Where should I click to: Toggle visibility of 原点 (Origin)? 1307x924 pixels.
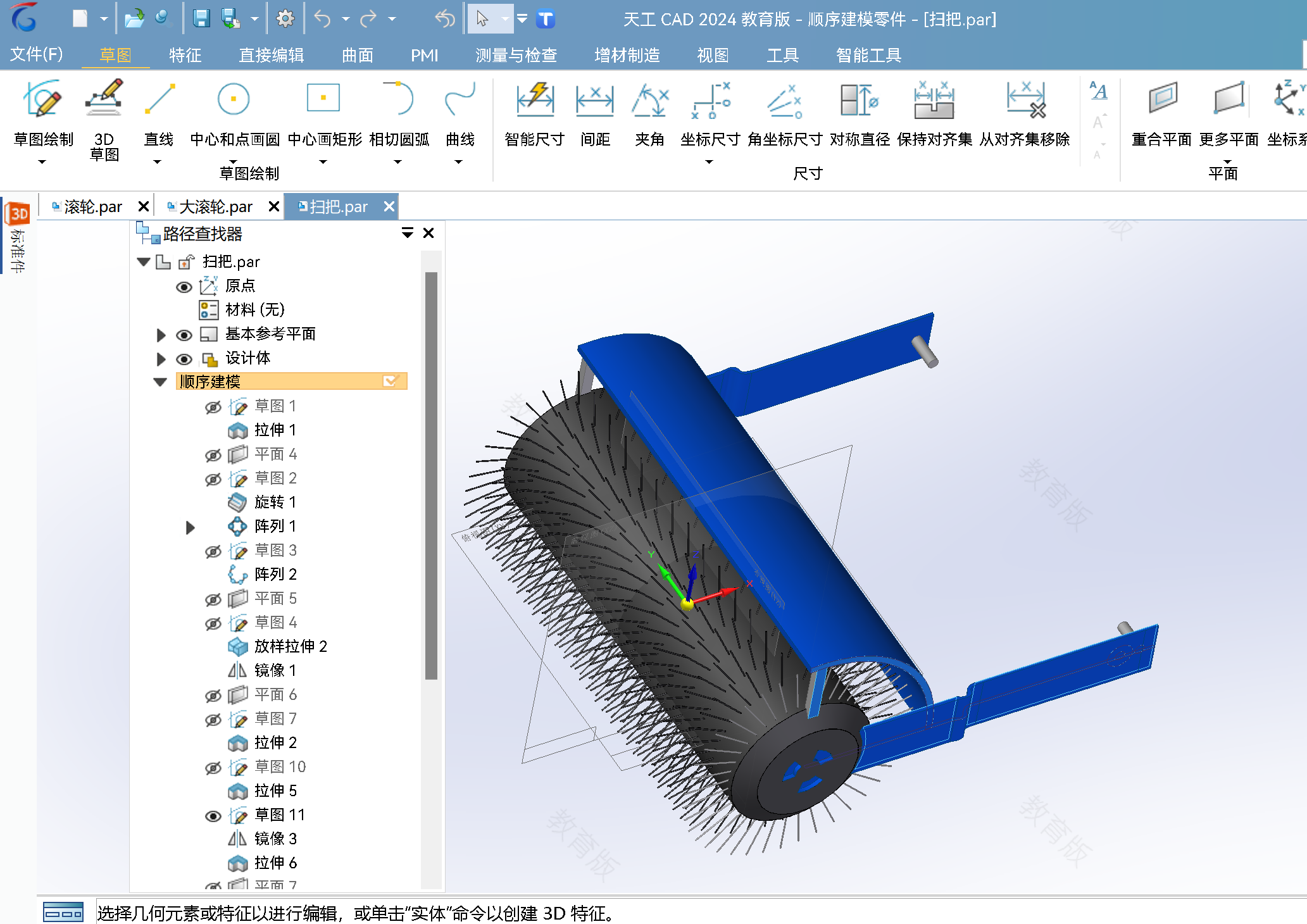coord(184,287)
